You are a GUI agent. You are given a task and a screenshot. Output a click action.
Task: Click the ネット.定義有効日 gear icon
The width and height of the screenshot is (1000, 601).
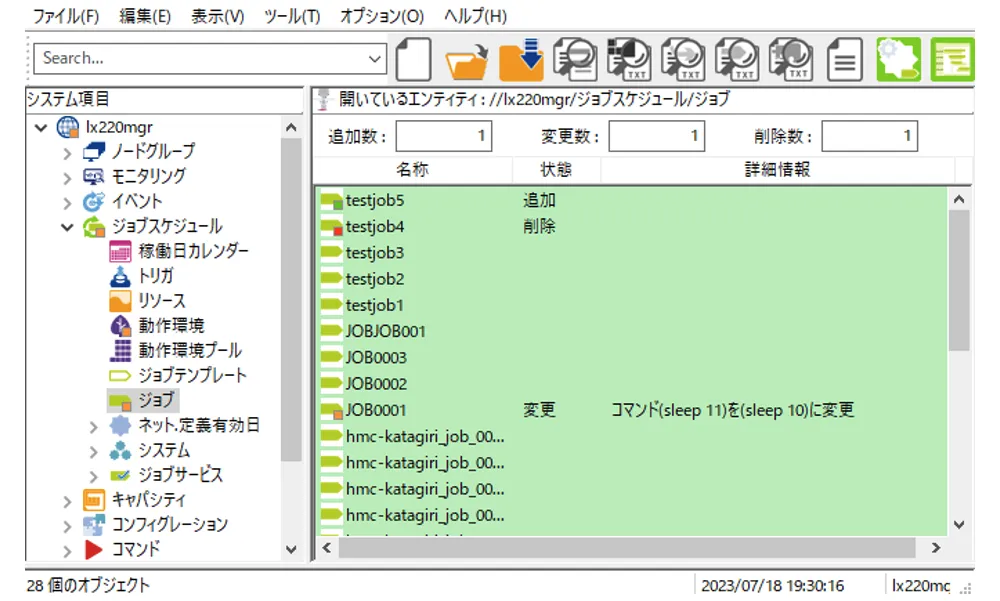(x=120, y=426)
